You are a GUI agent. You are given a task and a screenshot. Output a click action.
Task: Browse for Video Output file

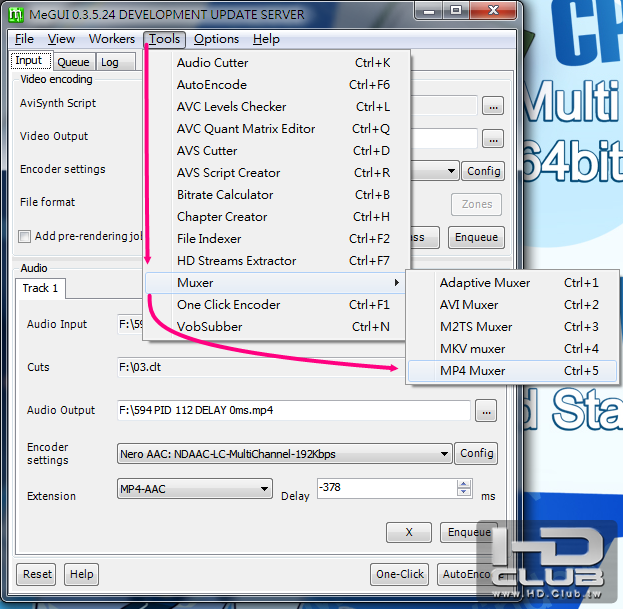493,139
